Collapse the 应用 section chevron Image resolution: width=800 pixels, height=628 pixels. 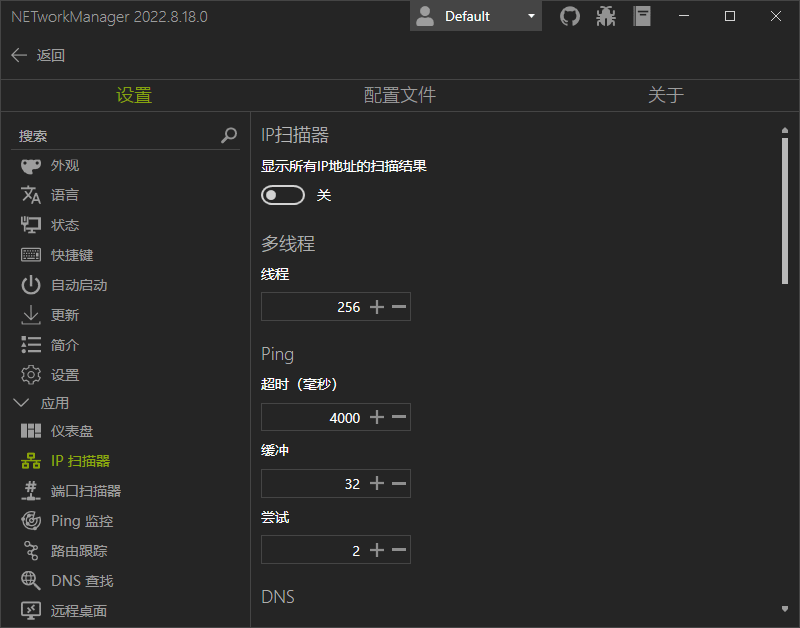coord(21,403)
